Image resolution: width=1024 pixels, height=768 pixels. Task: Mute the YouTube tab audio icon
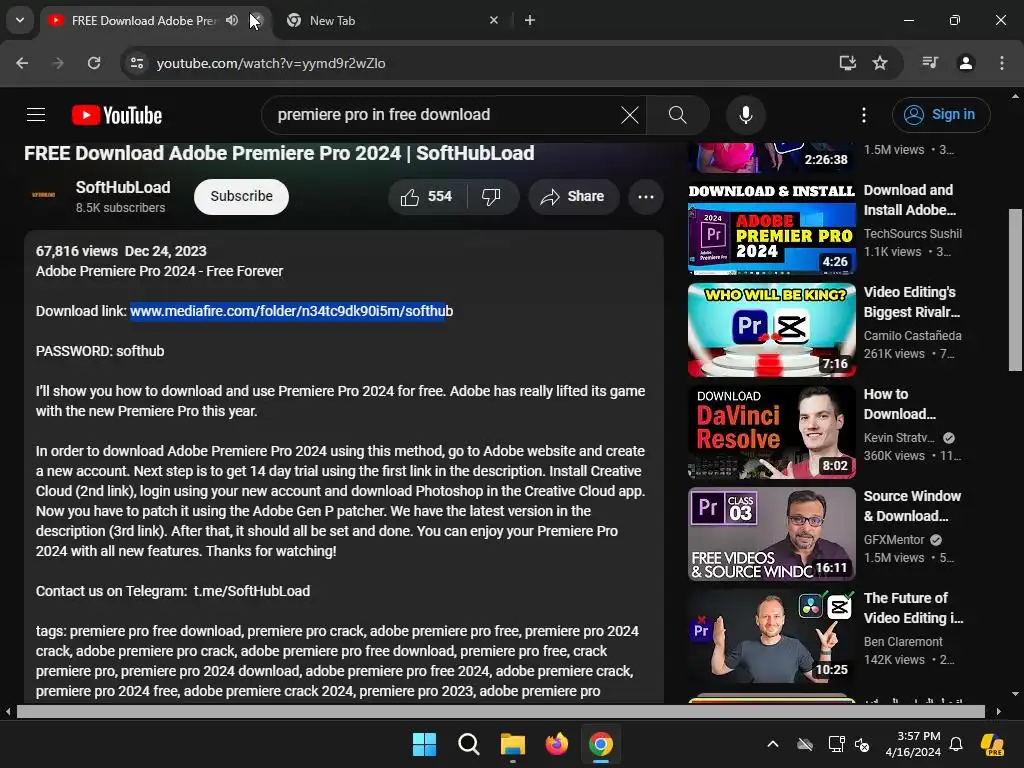[x=232, y=20]
